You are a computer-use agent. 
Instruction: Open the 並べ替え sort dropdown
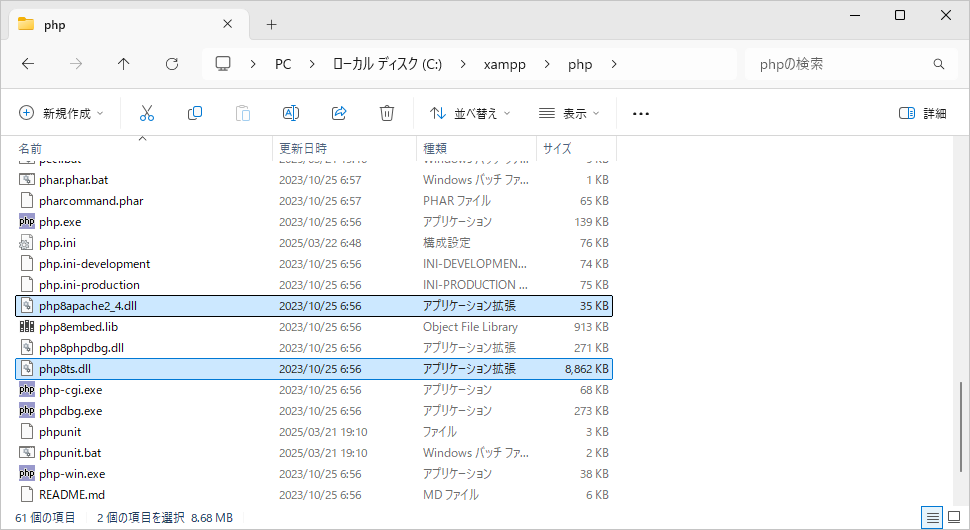coord(471,113)
